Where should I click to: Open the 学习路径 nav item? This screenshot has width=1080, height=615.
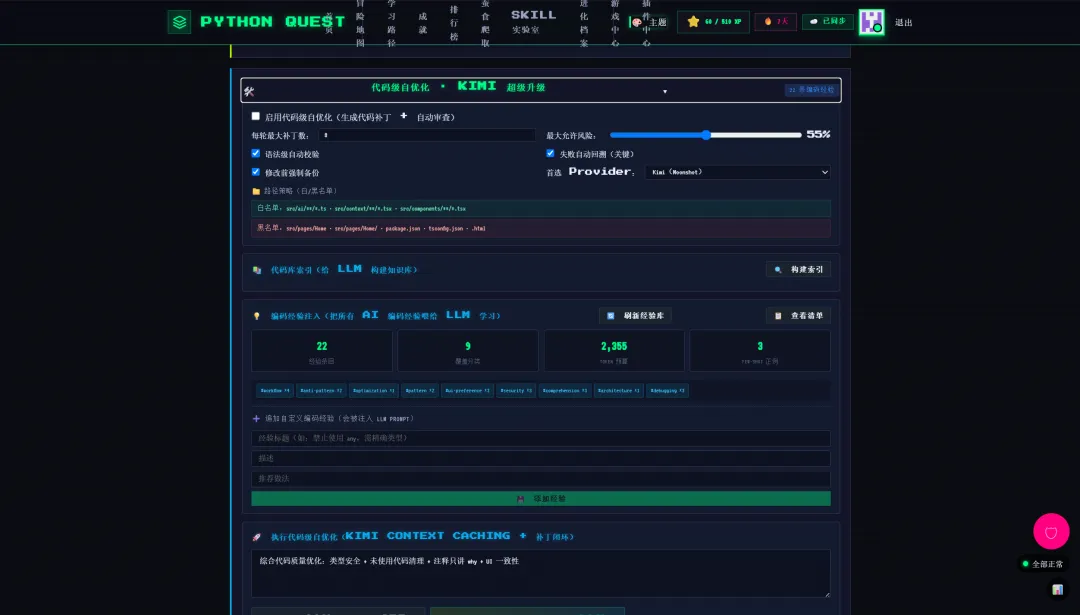point(391,22)
